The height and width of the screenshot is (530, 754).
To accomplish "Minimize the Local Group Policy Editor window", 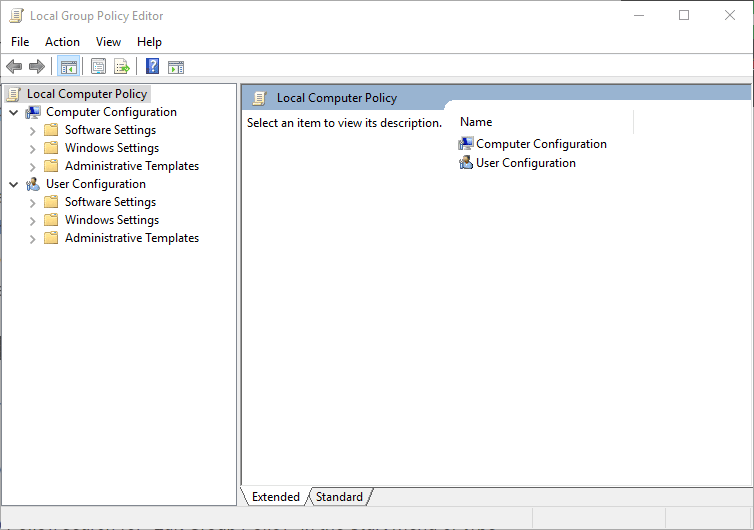I will click(x=639, y=15).
